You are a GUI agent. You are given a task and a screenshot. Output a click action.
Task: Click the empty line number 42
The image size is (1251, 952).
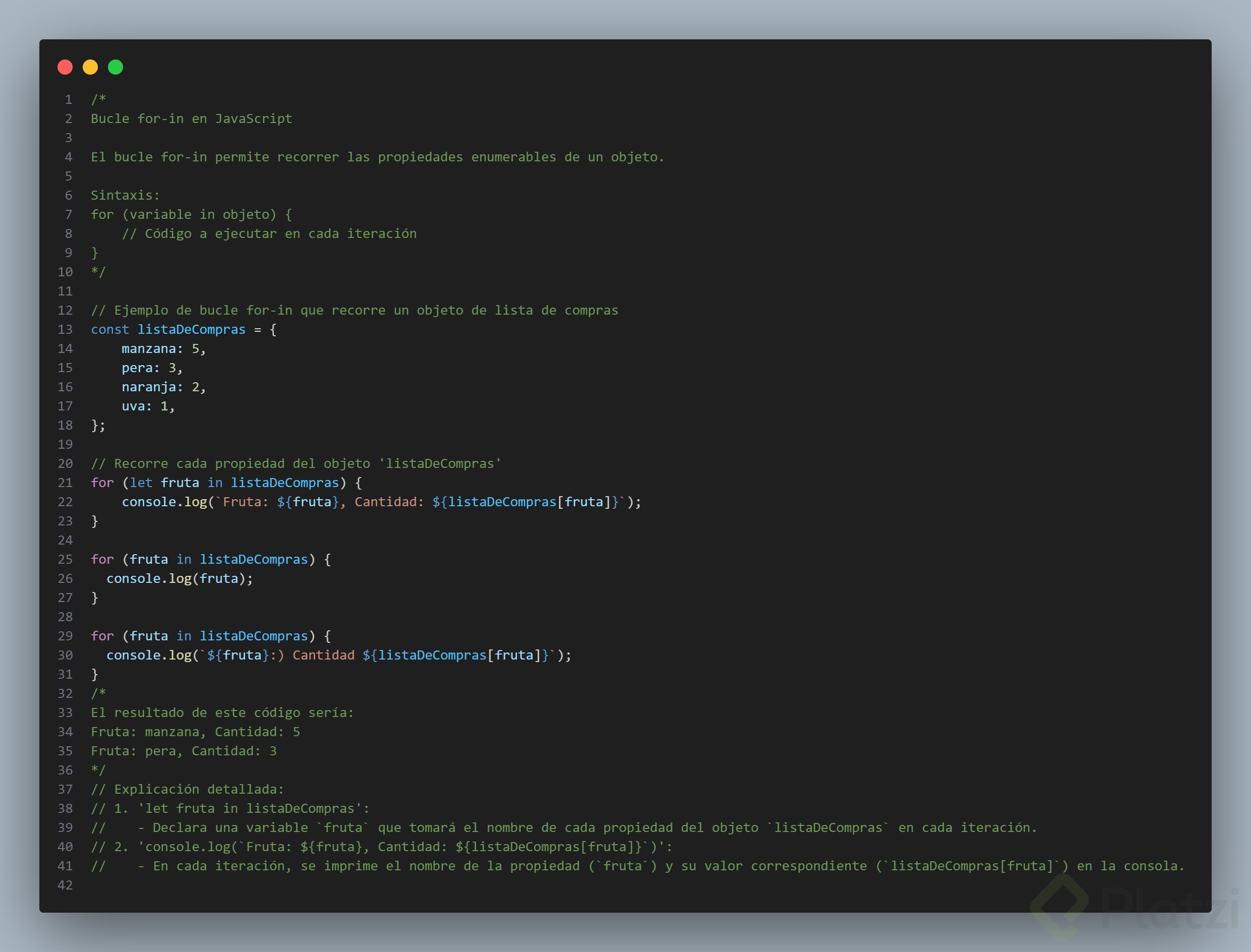click(65, 885)
